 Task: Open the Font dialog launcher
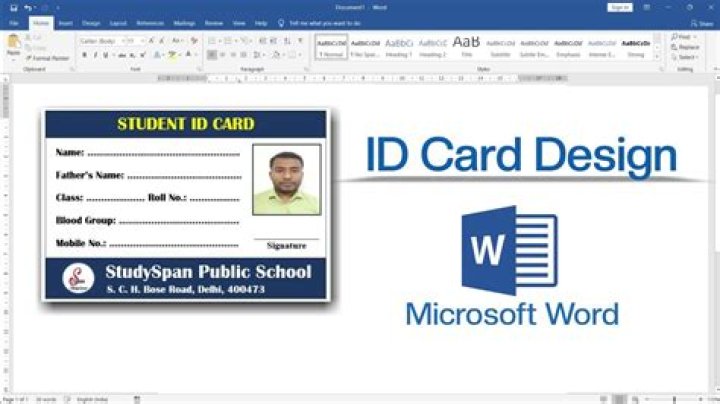click(199, 69)
